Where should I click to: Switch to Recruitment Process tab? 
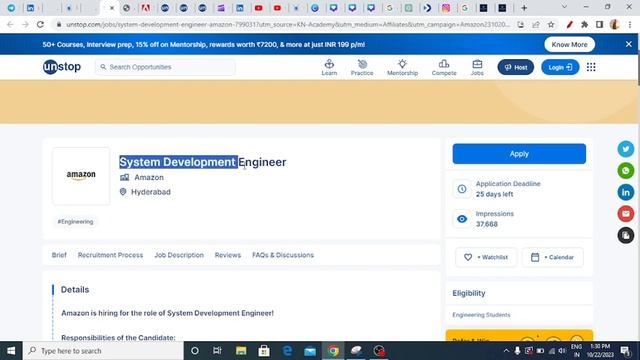(110, 255)
